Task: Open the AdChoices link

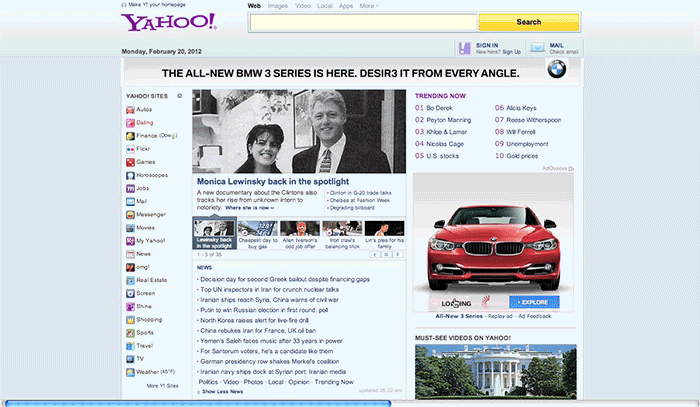Action: [558, 169]
